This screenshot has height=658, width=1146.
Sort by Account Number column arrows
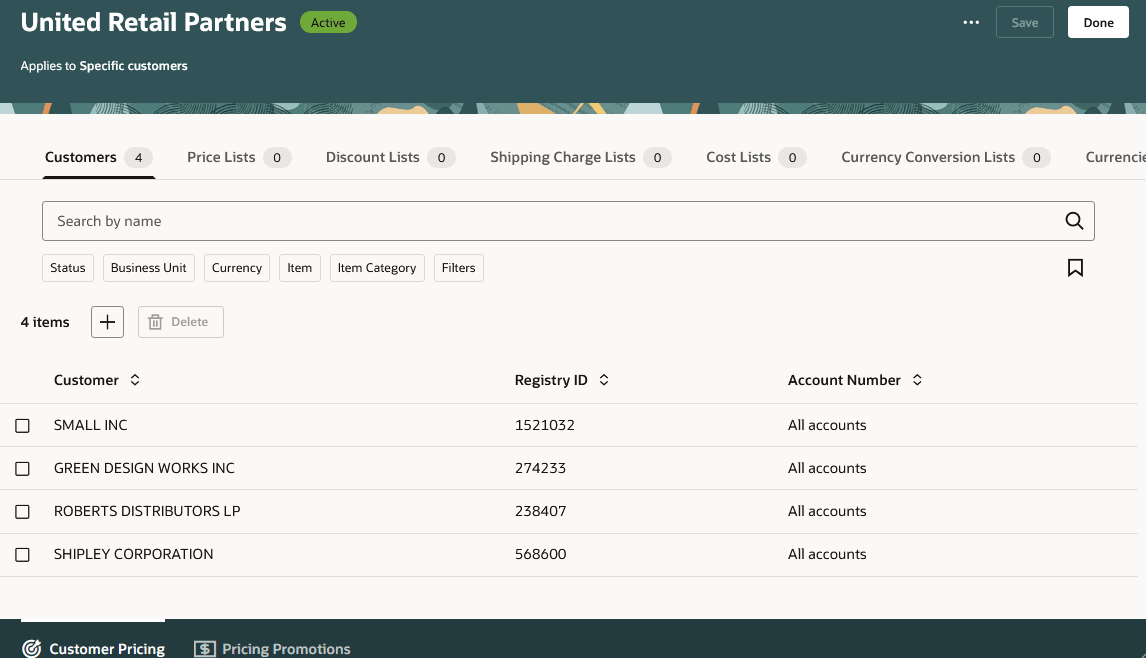pos(917,379)
